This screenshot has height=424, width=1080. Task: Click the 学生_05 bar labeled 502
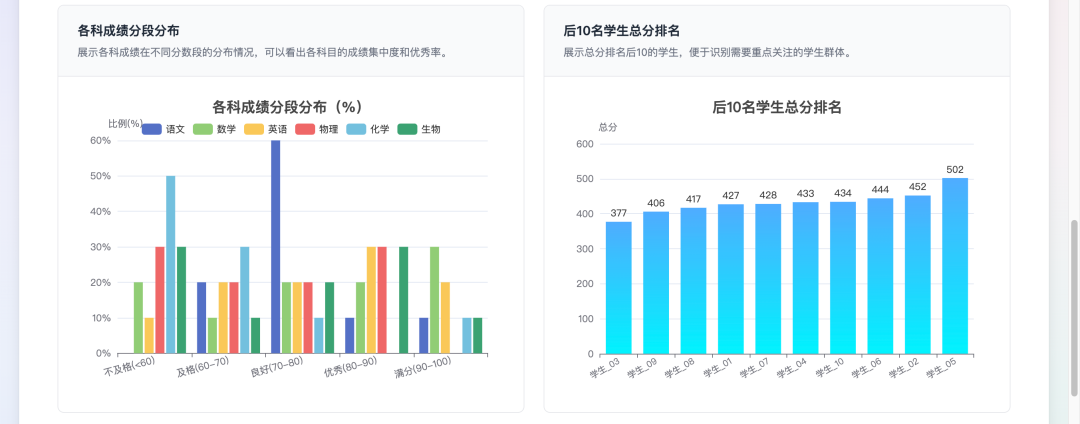pyautogui.click(x=955, y=266)
